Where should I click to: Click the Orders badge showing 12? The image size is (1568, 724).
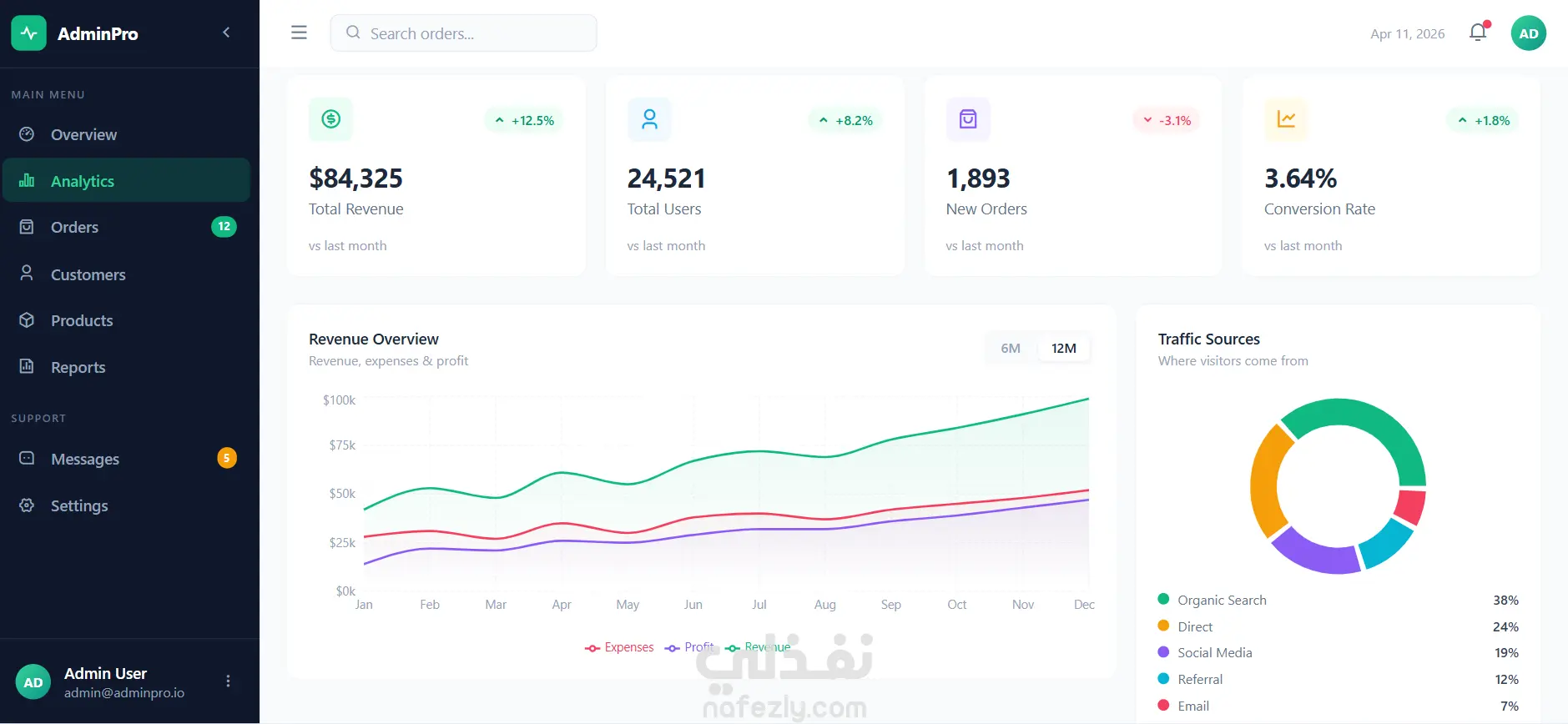coord(224,227)
